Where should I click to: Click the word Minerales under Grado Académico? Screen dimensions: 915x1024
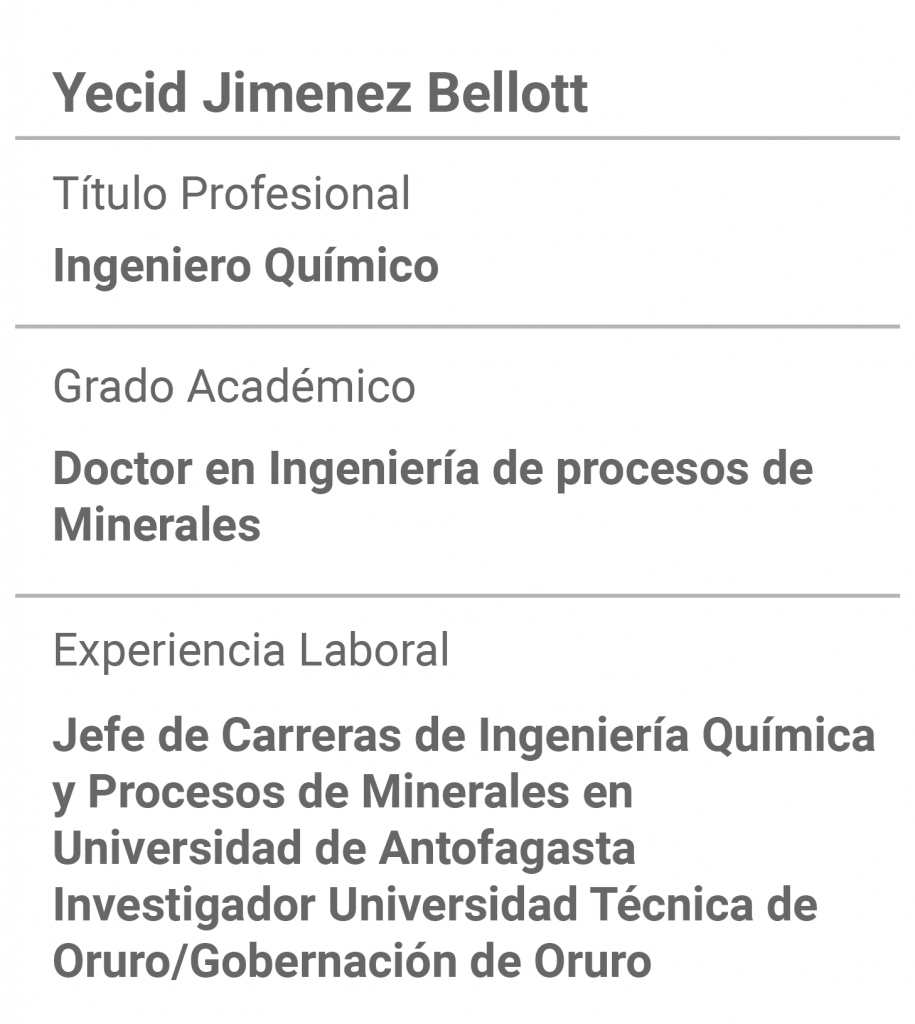point(157,525)
